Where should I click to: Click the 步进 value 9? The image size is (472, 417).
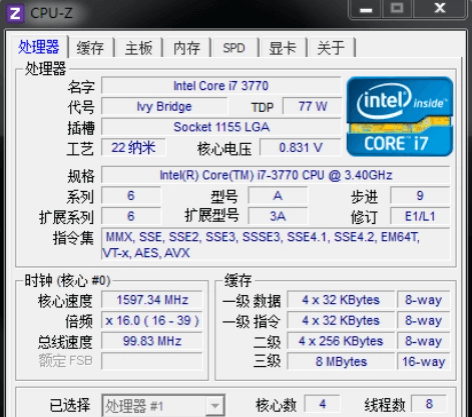[x=420, y=196]
